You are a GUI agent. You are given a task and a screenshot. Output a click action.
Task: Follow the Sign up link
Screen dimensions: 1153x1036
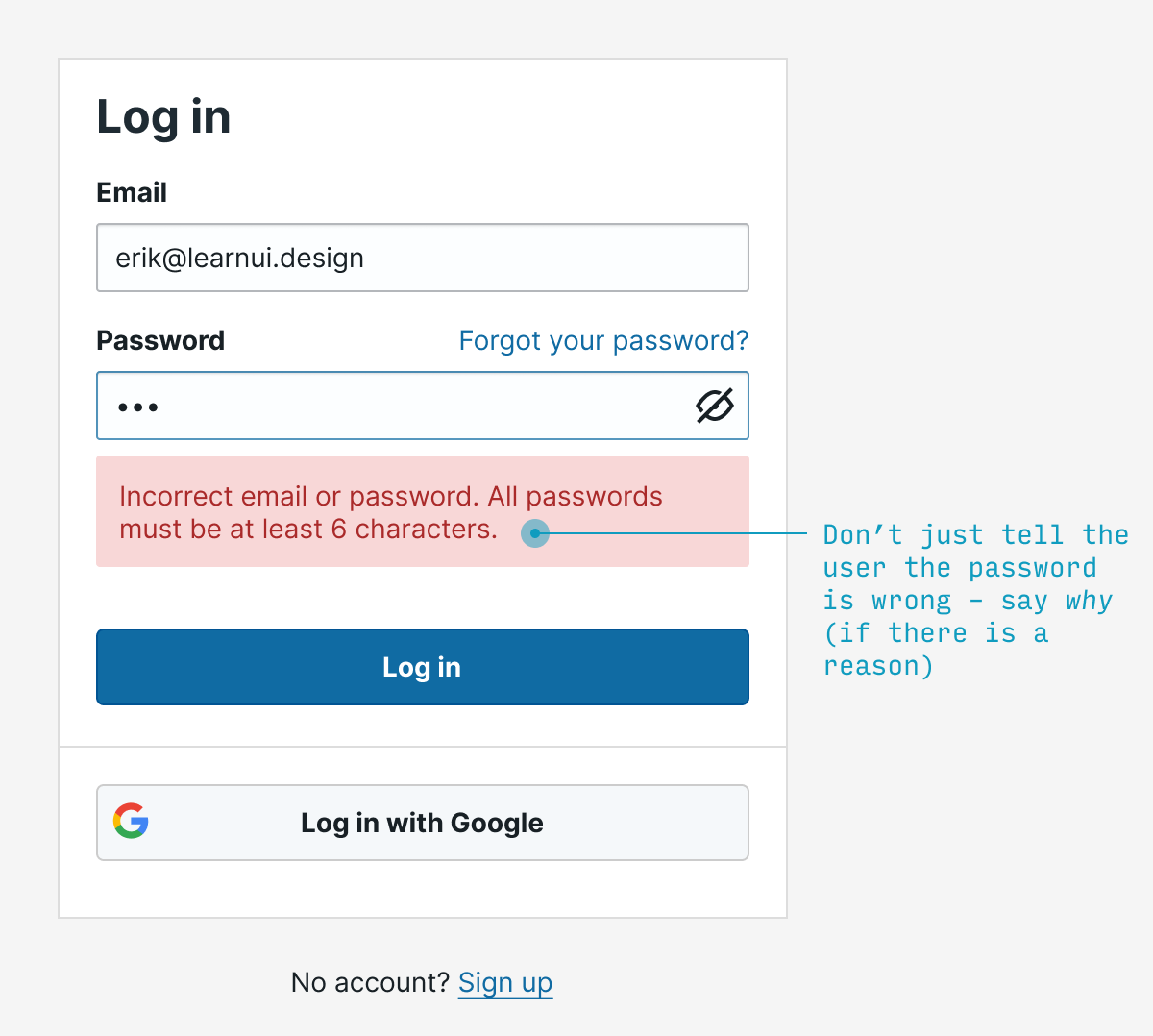pyautogui.click(x=505, y=982)
